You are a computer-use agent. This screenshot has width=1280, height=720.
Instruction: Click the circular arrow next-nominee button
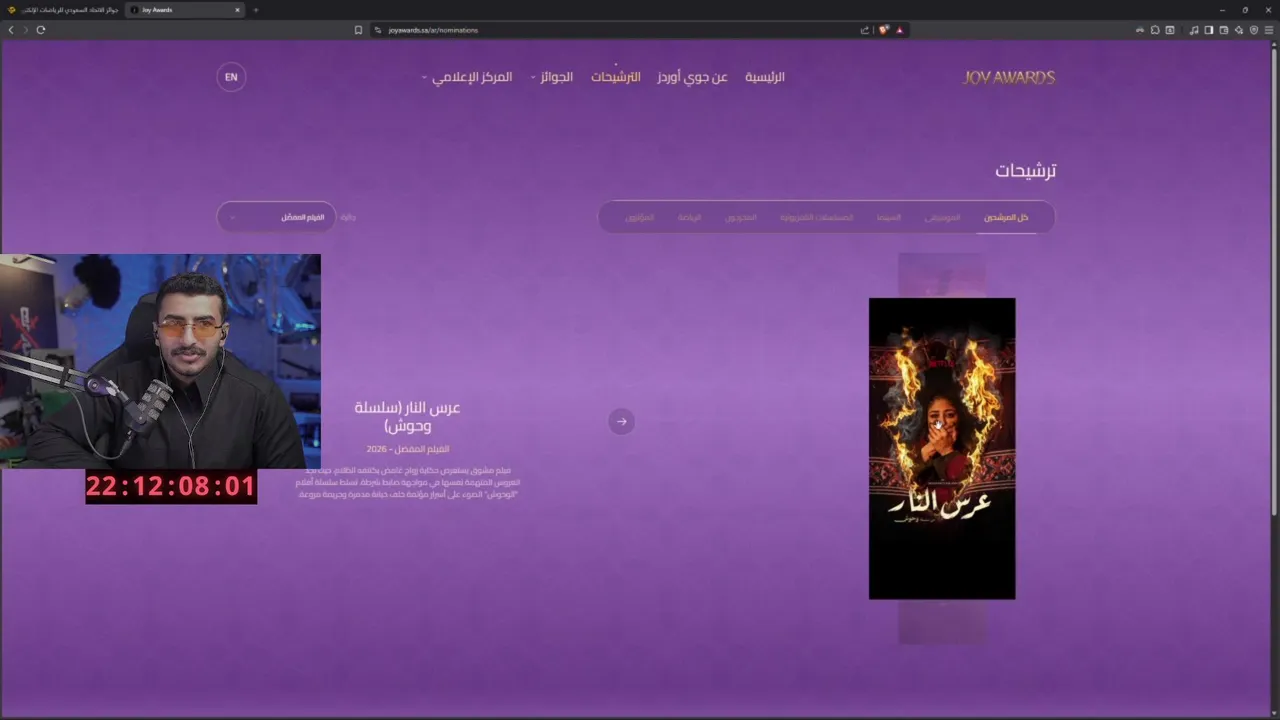tap(622, 421)
